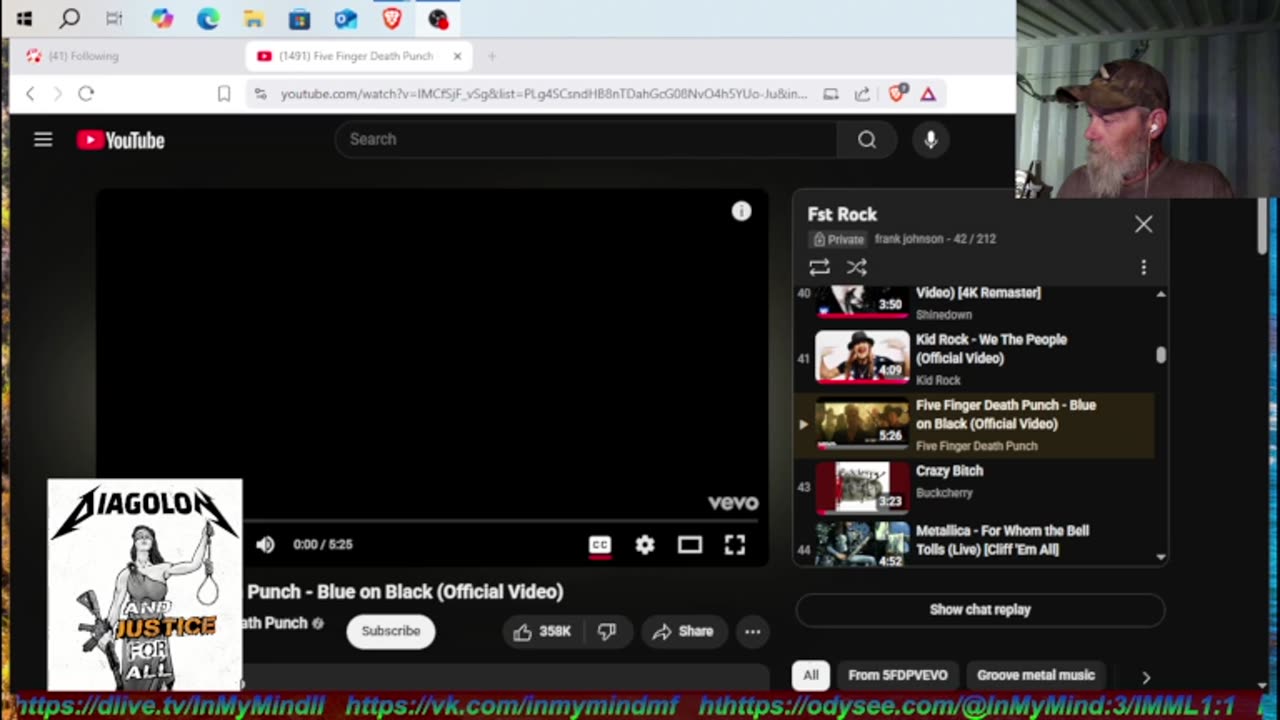The image size is (1280, 720).
Task: Toggle closed captions in the player
Action: [x=600, y=545]
